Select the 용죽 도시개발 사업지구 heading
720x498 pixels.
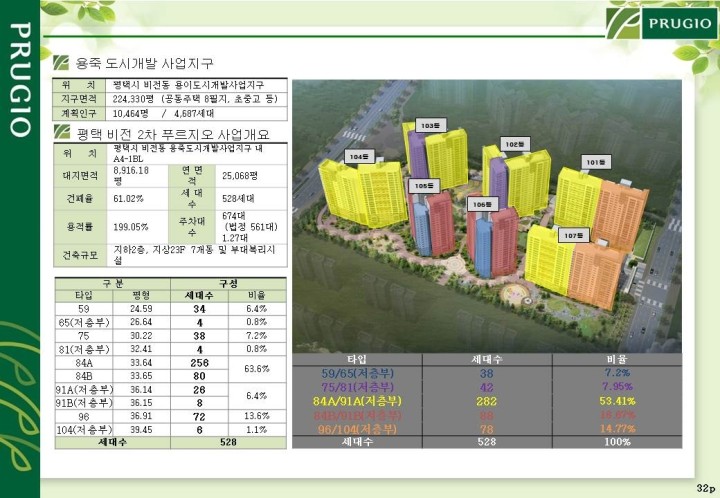click(x=144, y=63)
